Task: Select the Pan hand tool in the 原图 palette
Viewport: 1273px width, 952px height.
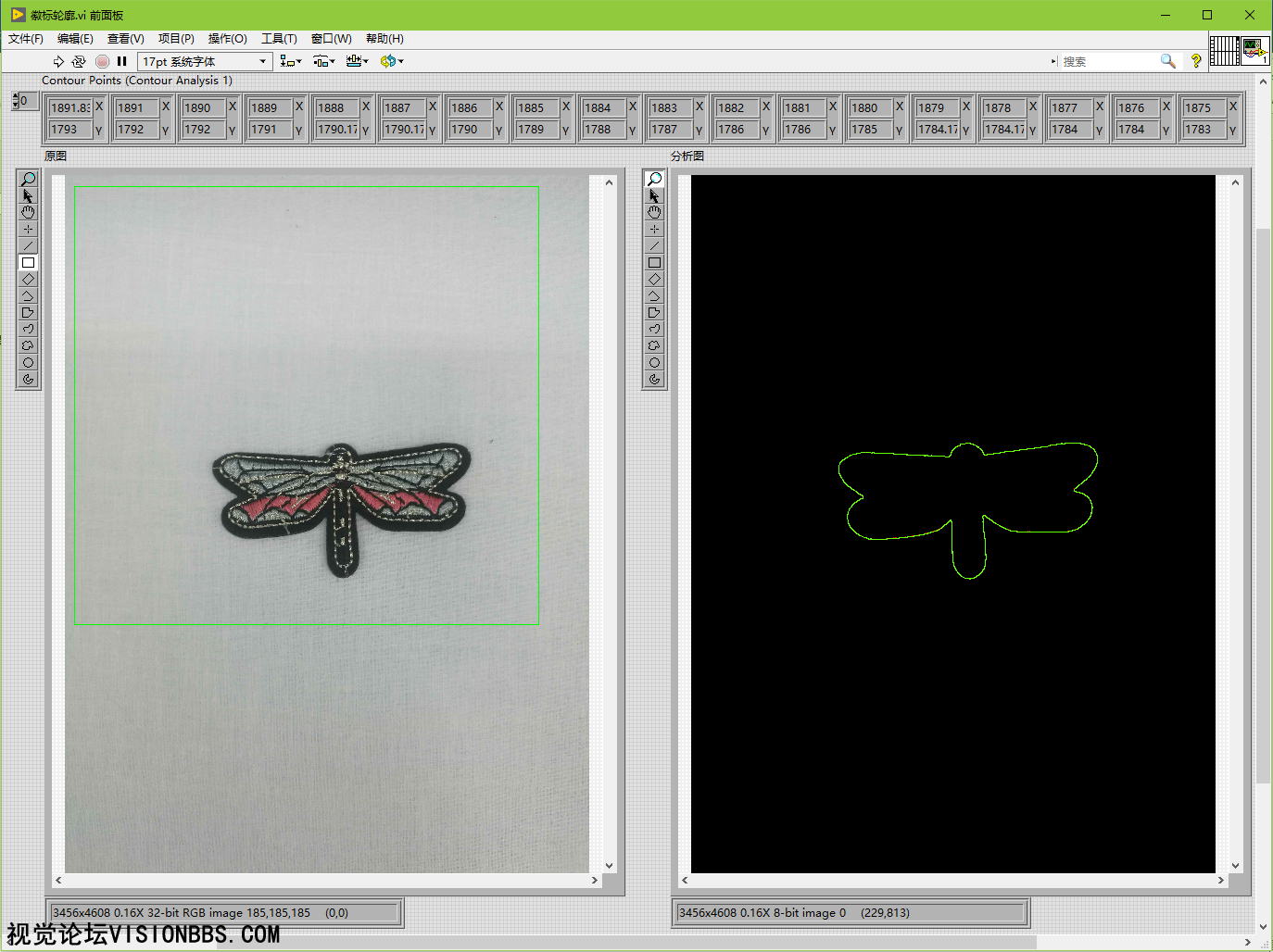Action: 28,212
